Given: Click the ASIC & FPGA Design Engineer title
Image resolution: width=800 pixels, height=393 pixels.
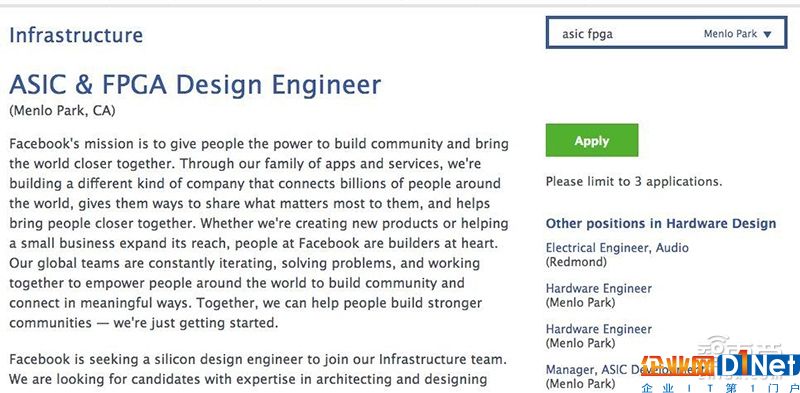Looking at the screenshot, I should 195,85.
